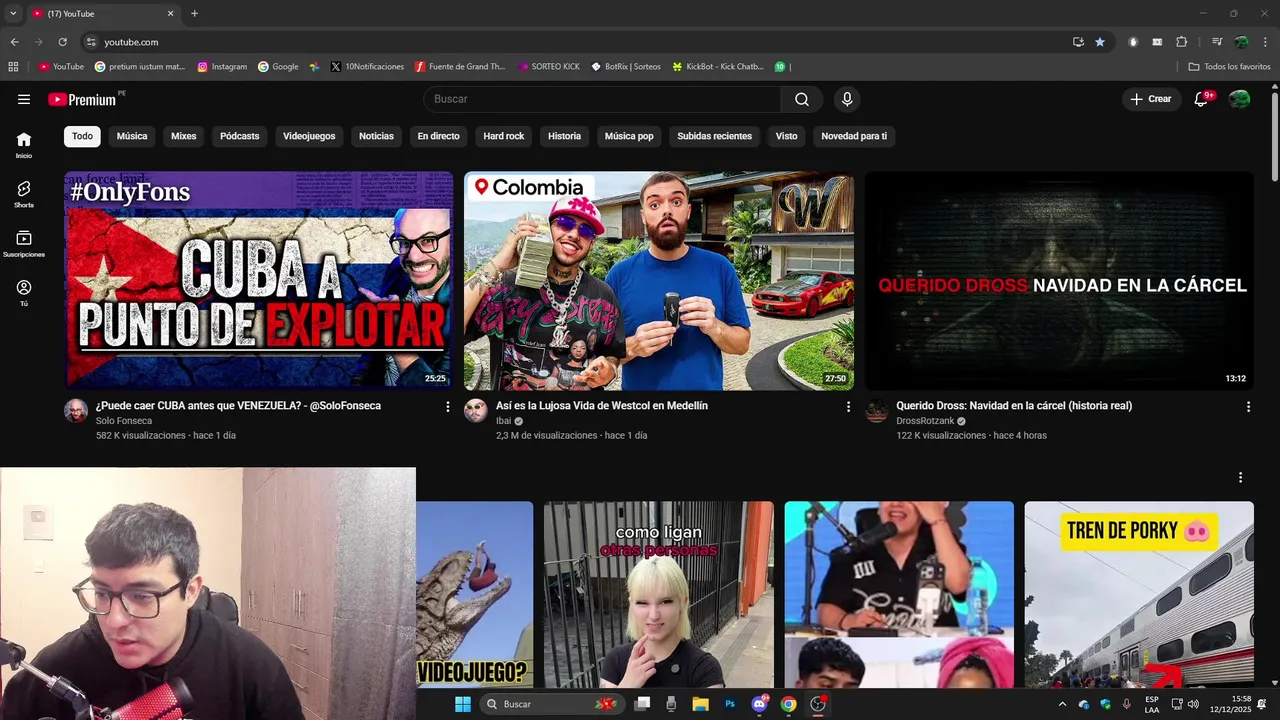Open ¿Puede caer CUBA antes que VENEZUELA? title
Screen dimensions: 1280x720
pyautogui.click(x=238, y=406)
